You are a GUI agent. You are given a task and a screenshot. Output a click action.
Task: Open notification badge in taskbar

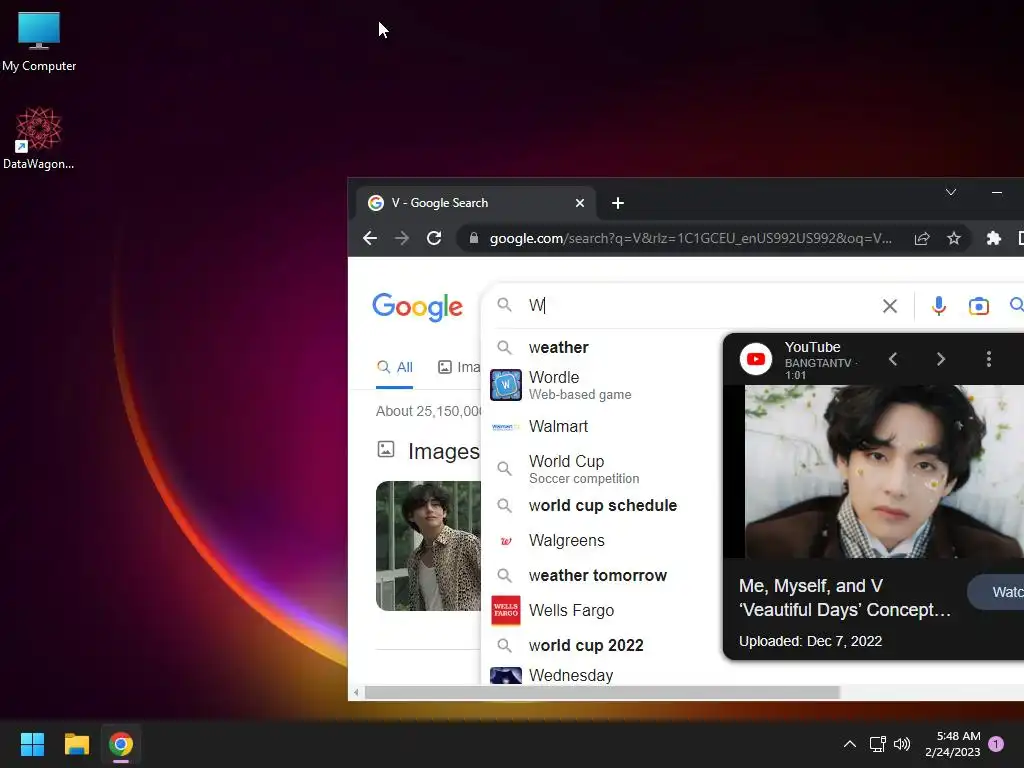click(996, 744)
